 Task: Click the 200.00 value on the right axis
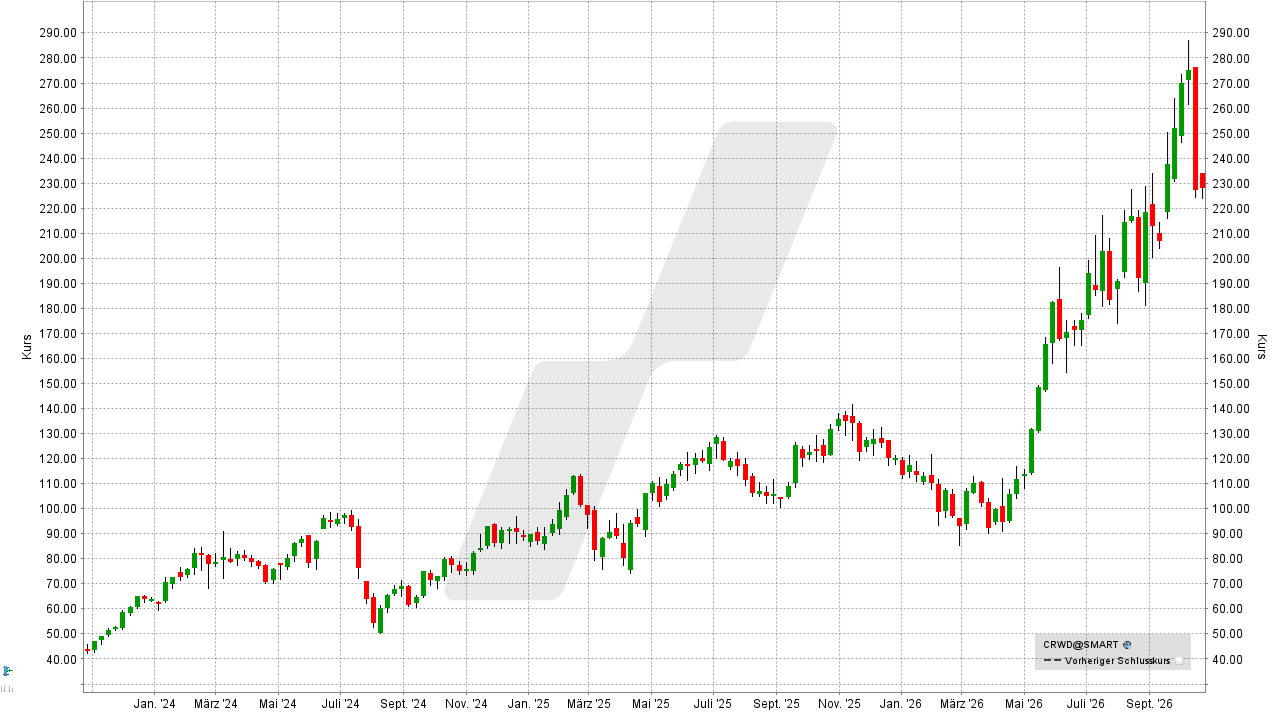point(1231,258)
